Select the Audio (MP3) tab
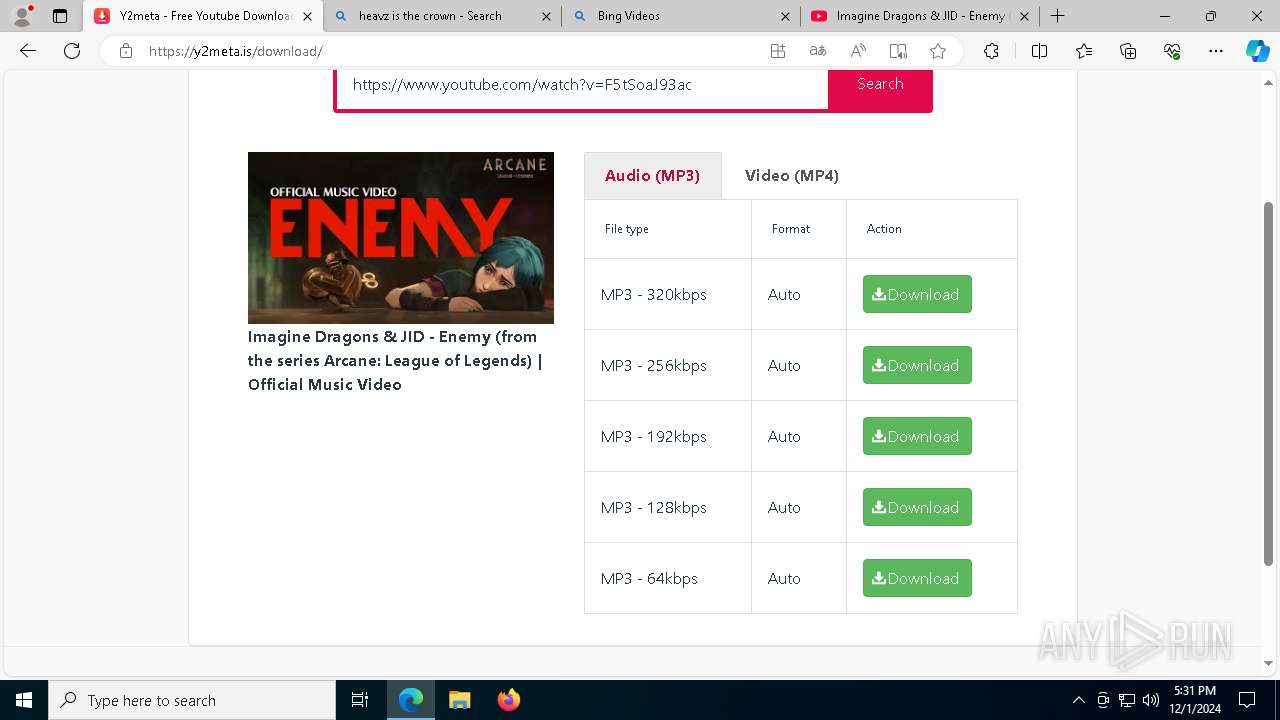Viewport: 1280px width, 720px height. click(652, 175)
